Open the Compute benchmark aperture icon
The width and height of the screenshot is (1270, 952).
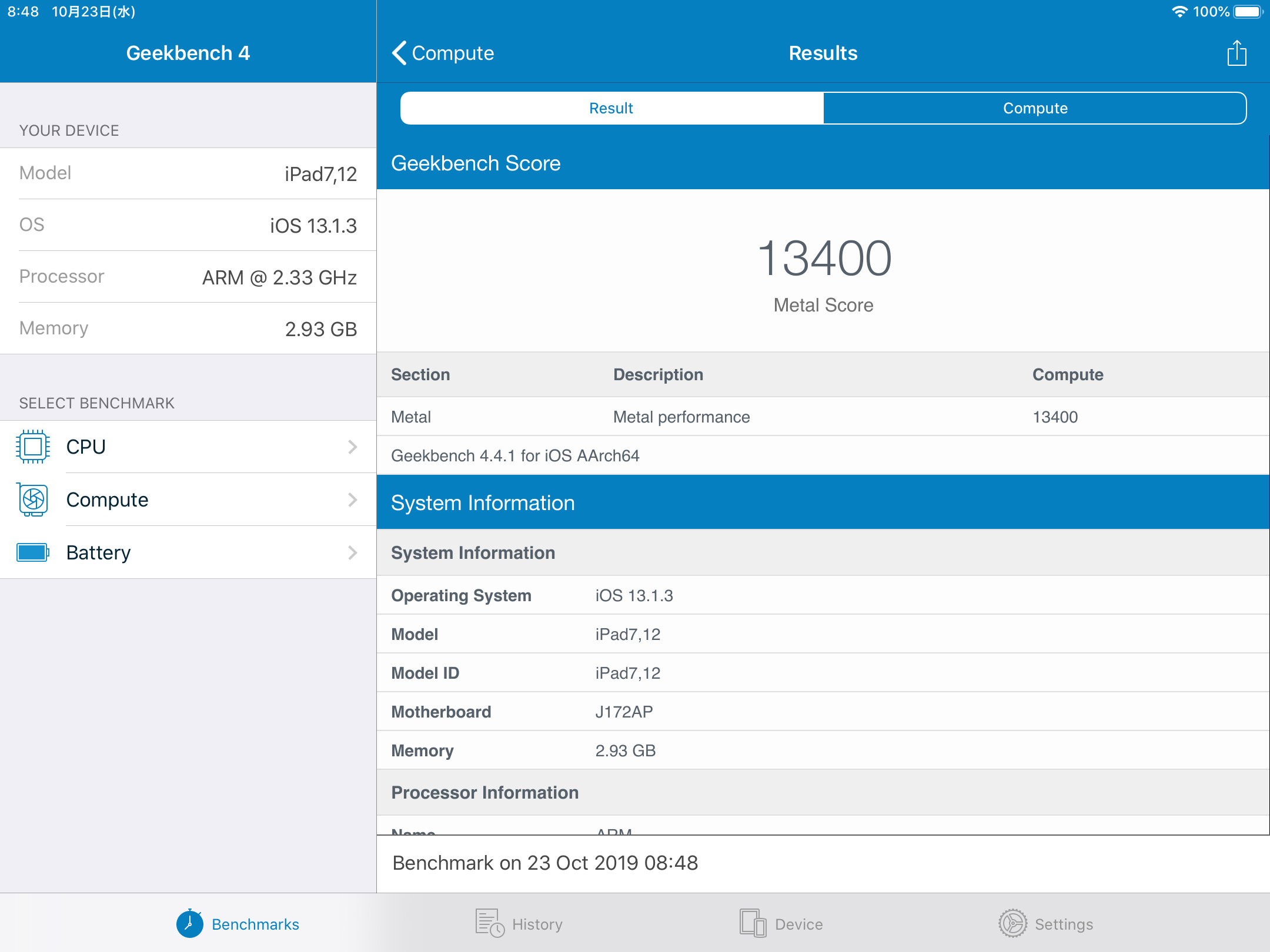point(34,500)
